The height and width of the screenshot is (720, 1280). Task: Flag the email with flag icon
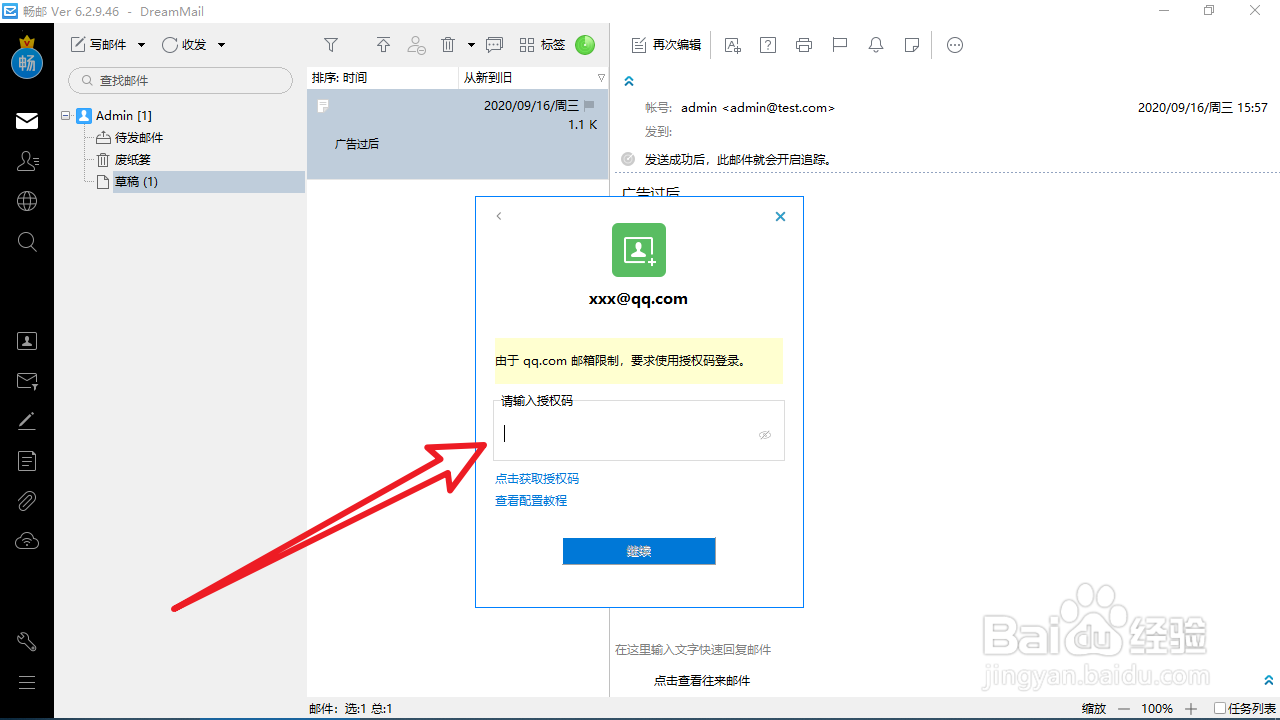[840, 45]
